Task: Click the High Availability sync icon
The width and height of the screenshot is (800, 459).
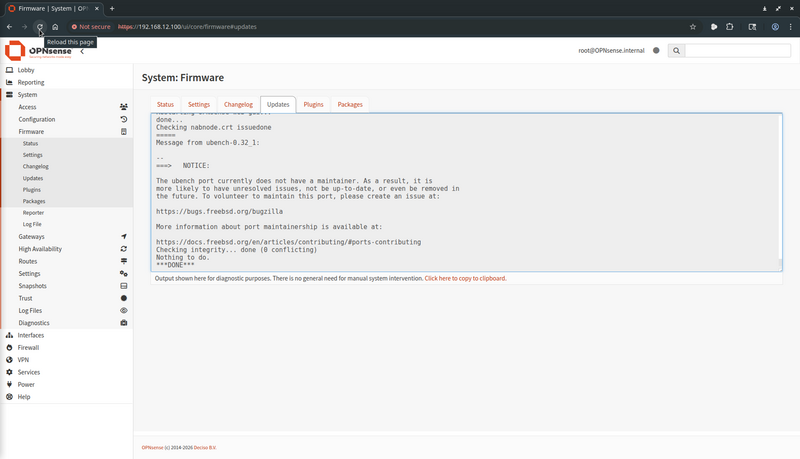Action: [x=123, y=249]
